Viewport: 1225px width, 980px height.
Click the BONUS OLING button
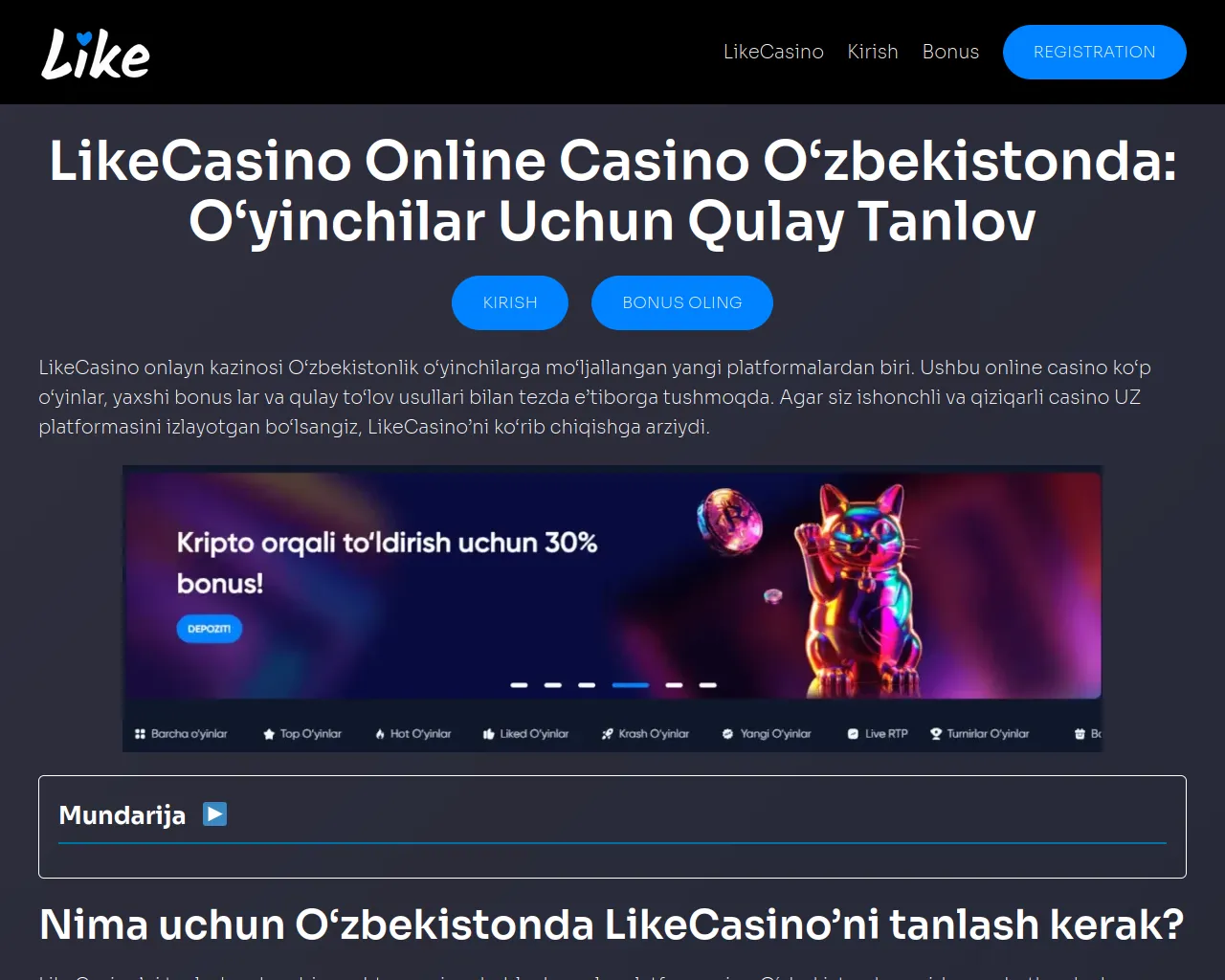[682, 302]
